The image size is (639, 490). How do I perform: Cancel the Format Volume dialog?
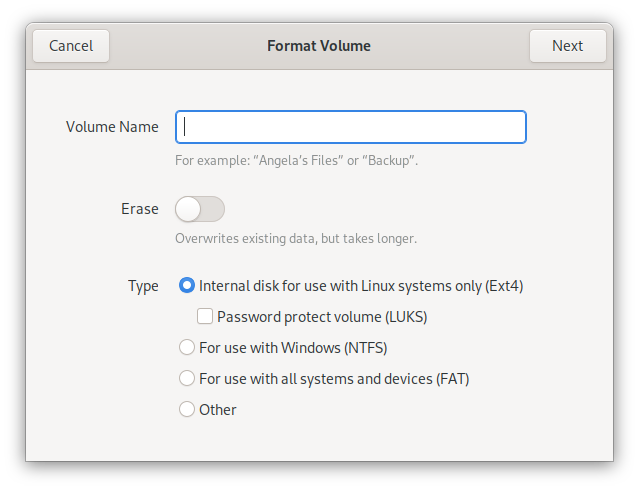[x=71, y=45]
